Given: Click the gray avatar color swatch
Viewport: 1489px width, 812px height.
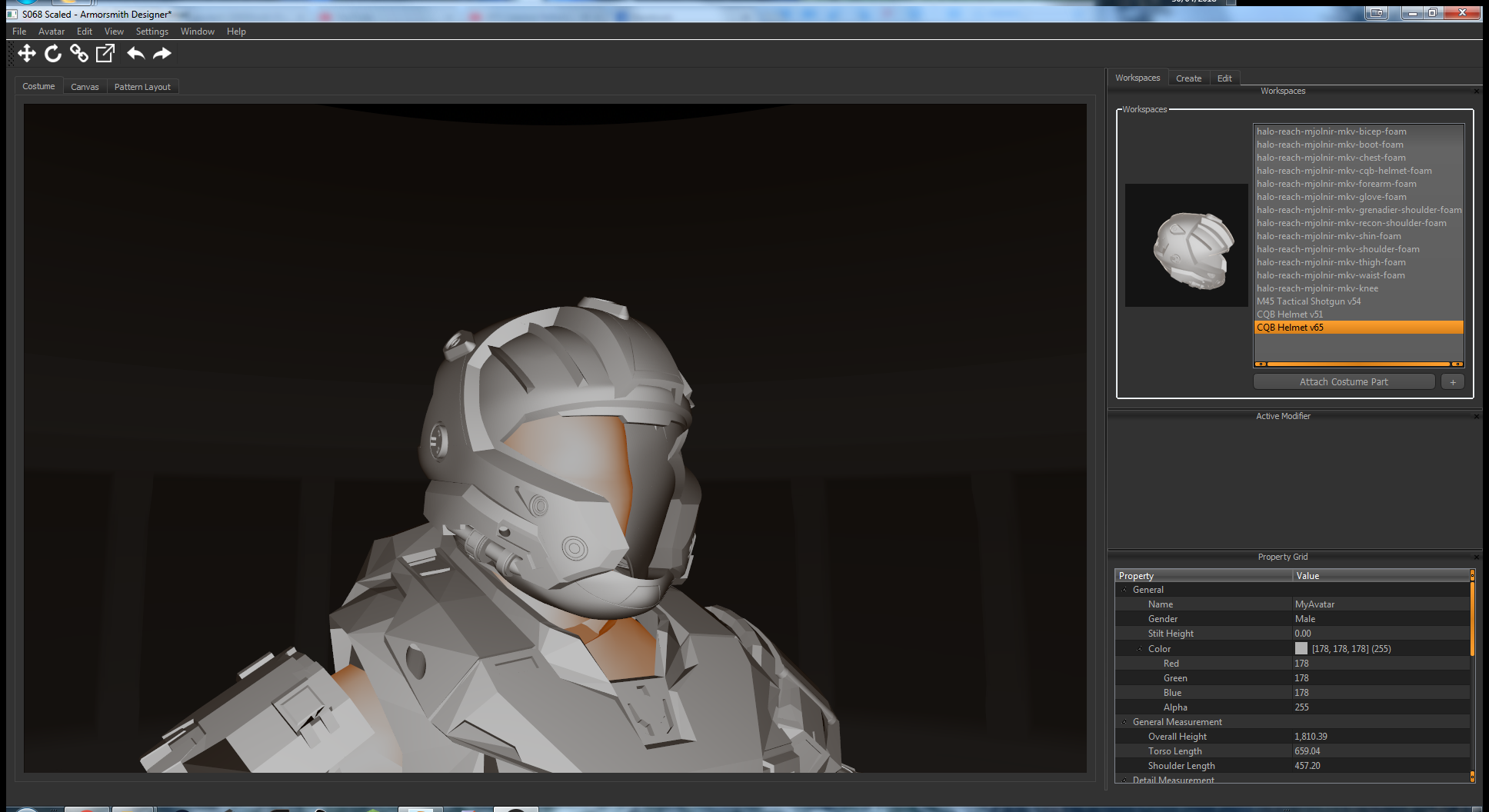Looking at the screenshot, I should [1301, 649].
